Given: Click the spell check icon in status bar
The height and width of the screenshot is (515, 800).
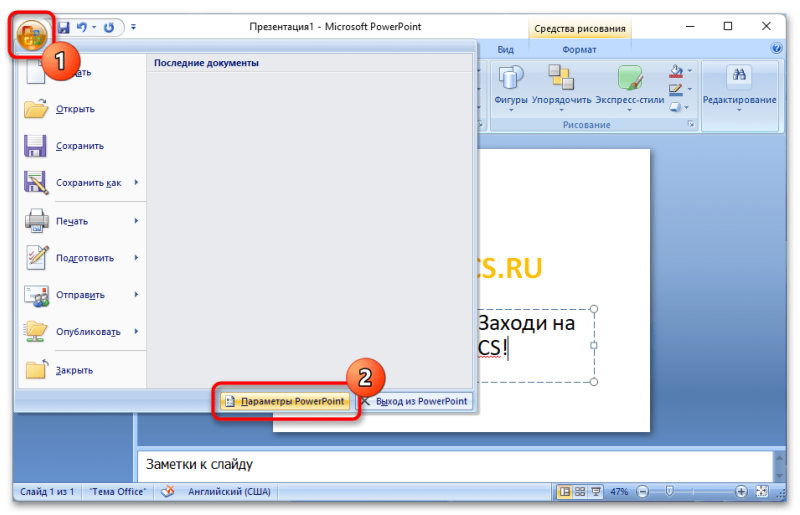Looking at the screenshot, I should point(168,492).
